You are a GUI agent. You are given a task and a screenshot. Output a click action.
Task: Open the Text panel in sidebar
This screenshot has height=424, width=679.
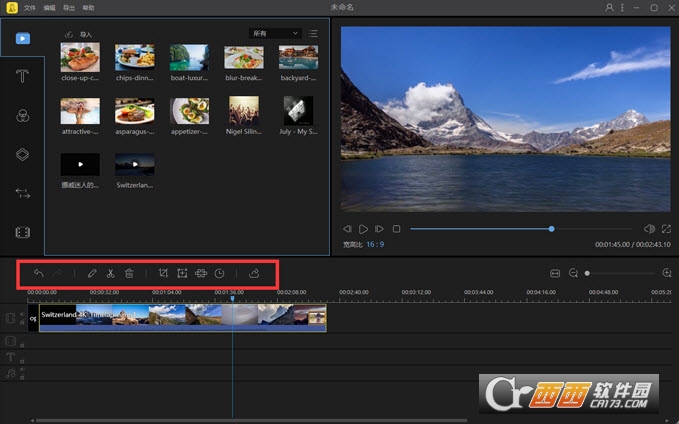(x=23, y=77)
